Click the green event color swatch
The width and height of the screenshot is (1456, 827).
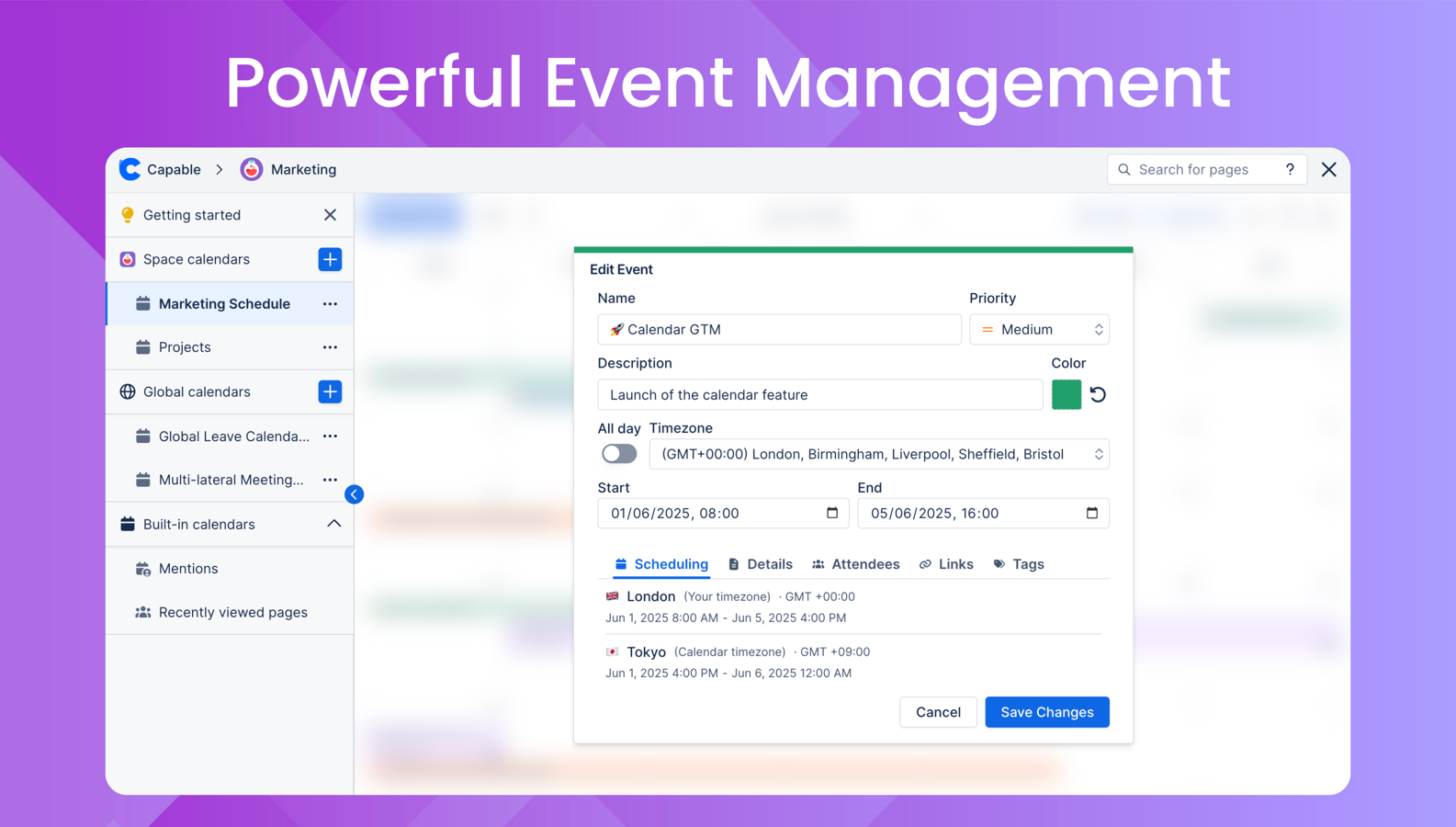(x=1067, y=394)
